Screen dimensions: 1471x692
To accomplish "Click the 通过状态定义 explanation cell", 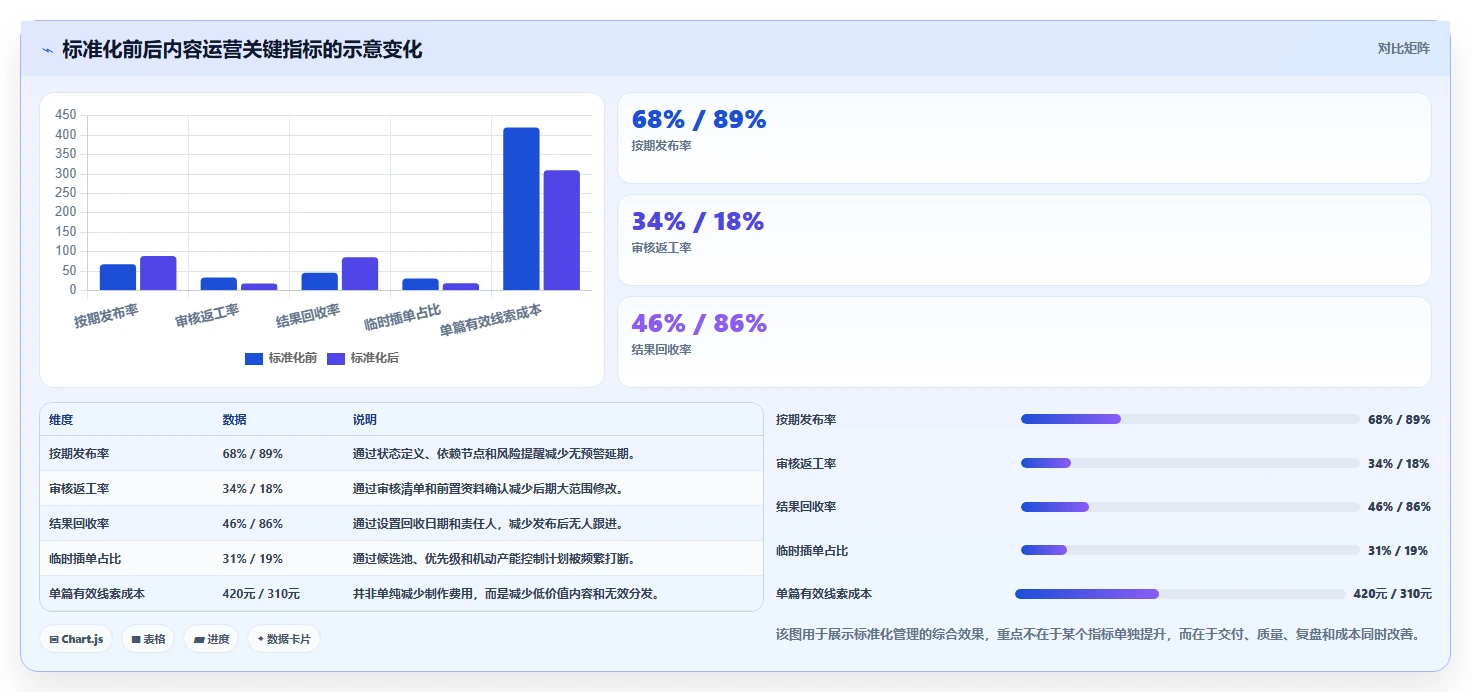I will [497, 454].
